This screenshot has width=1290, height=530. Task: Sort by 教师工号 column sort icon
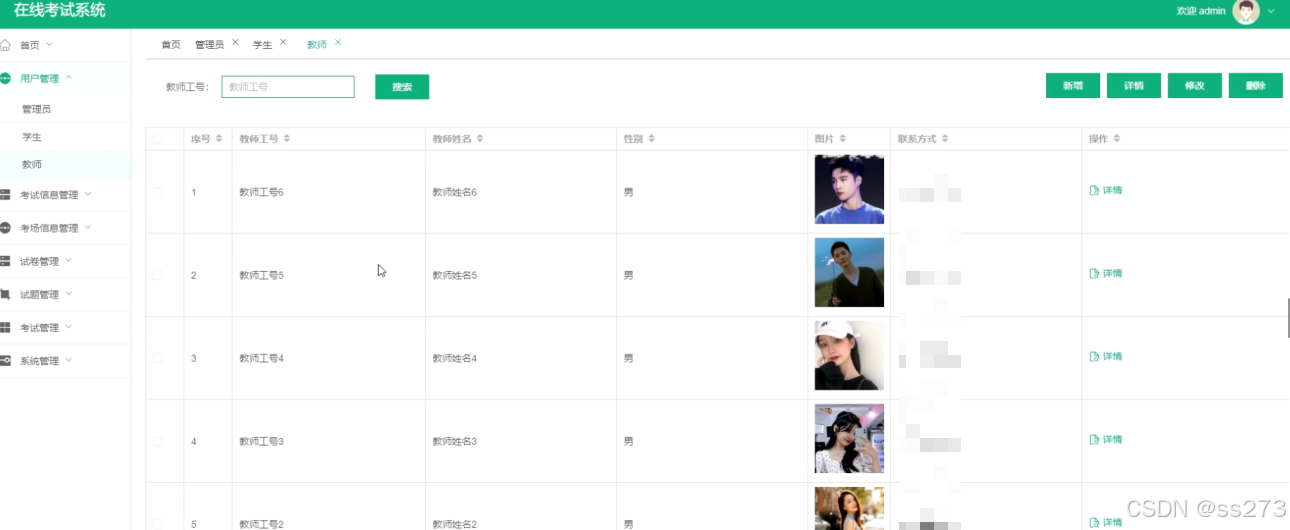[287, 139]
